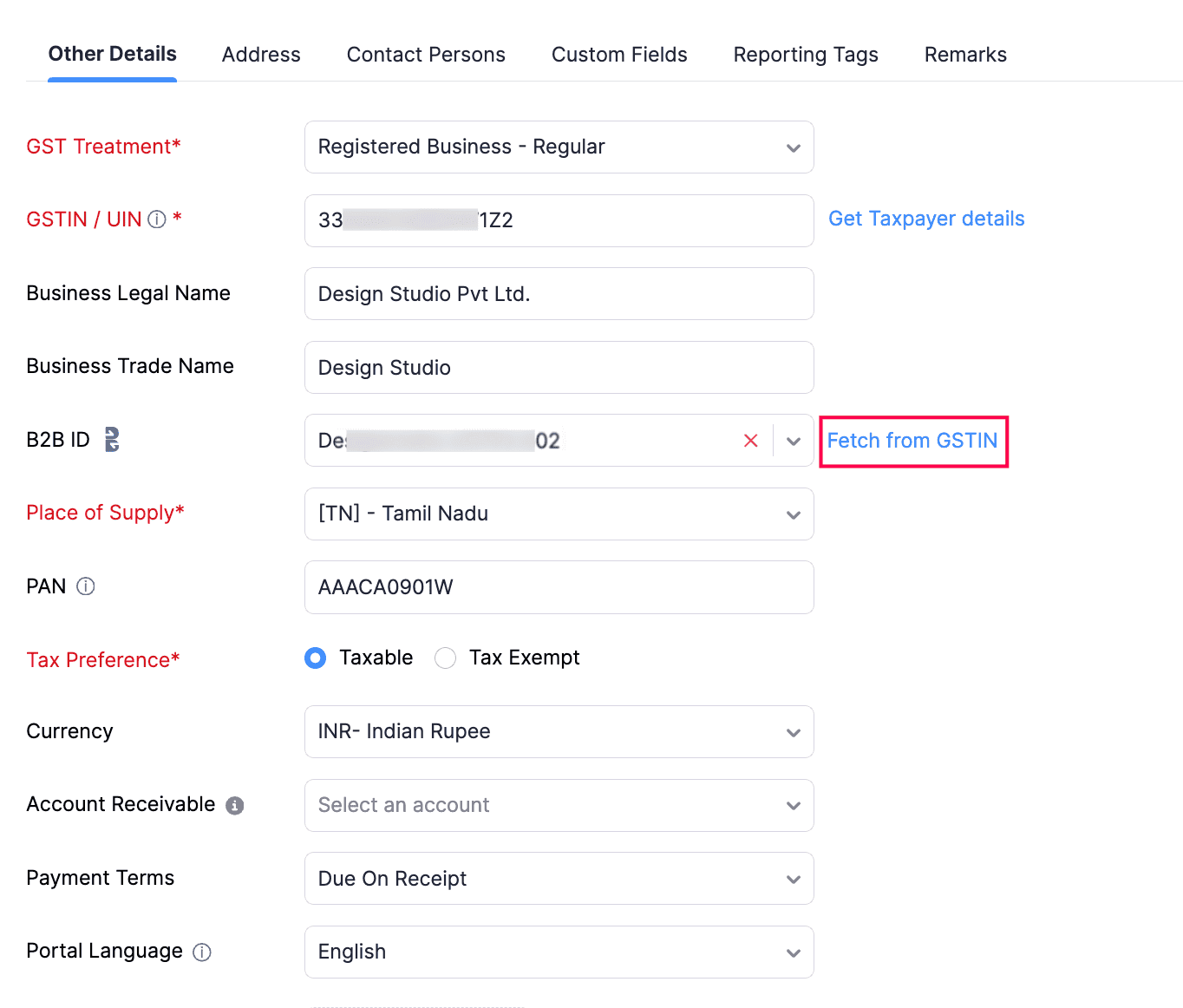Clear the B2B ID selection
Image resolution: width=1183 pixels, height=1008 pixels.
click(751, 441)
